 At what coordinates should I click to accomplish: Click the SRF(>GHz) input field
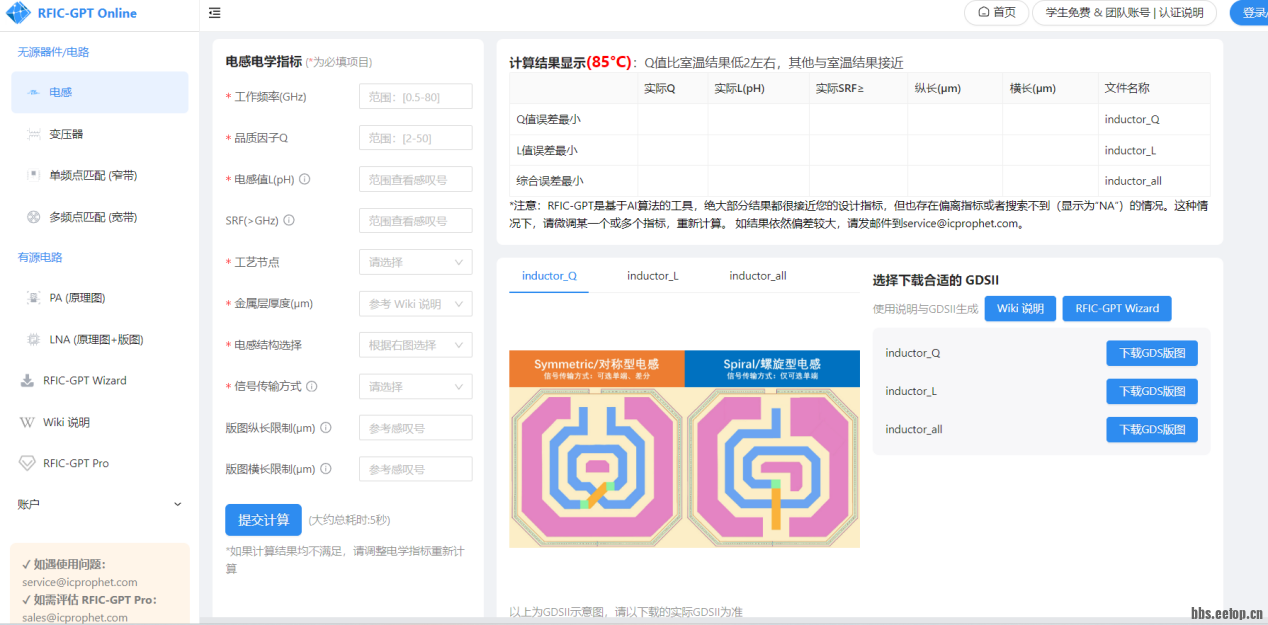click(x=415, y=220)
